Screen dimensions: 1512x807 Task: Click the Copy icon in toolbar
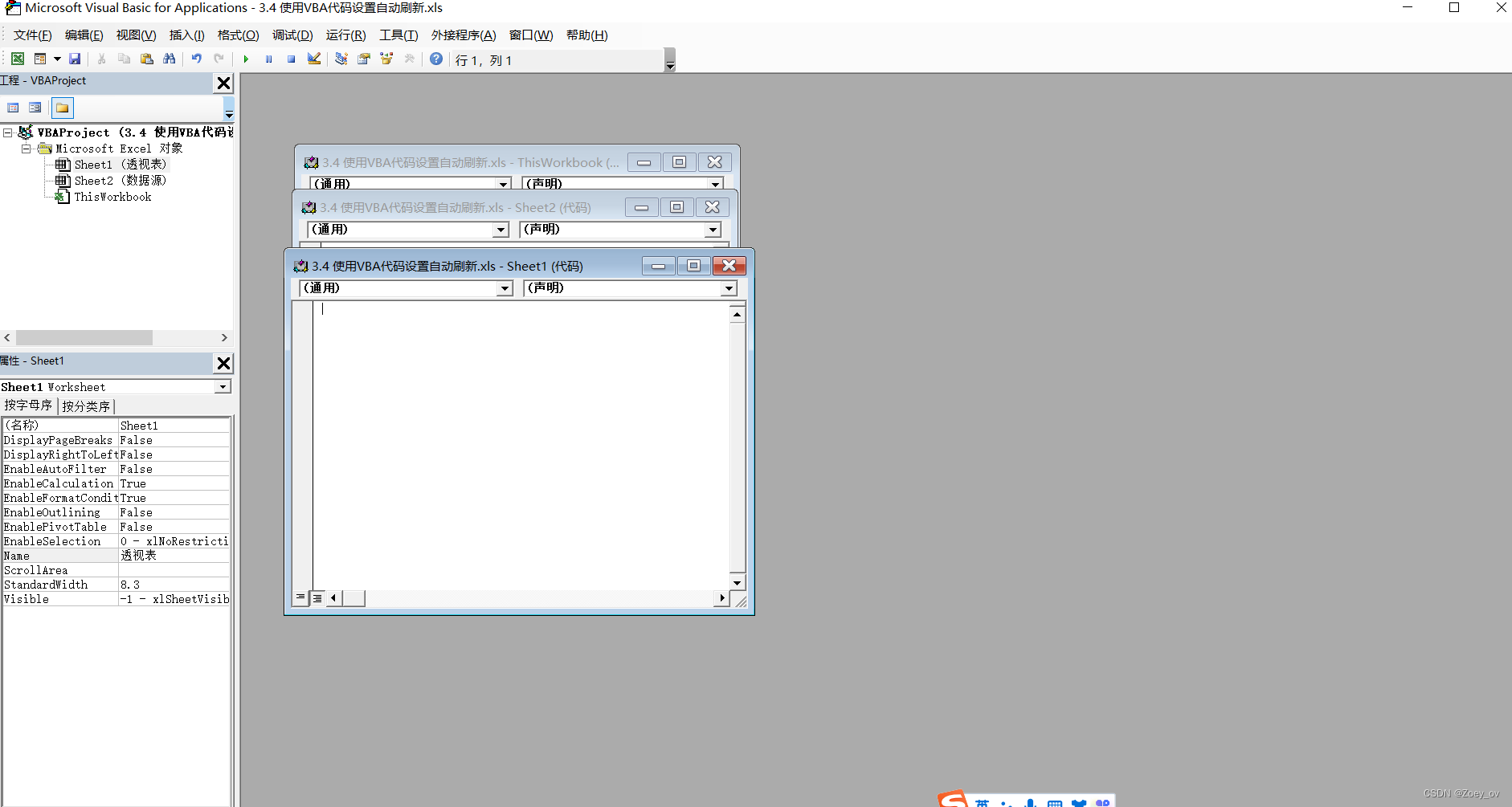coord(124,59)
